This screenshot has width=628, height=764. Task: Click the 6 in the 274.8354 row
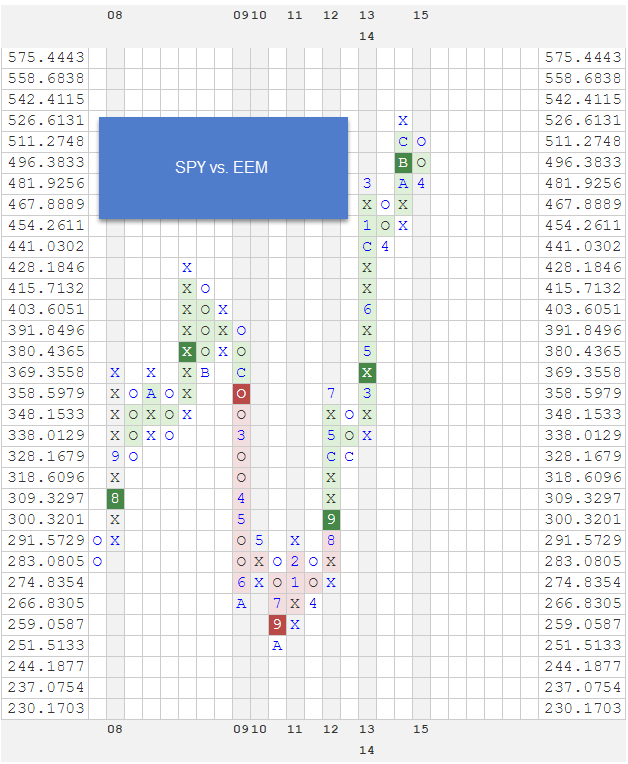pos(241,582)
